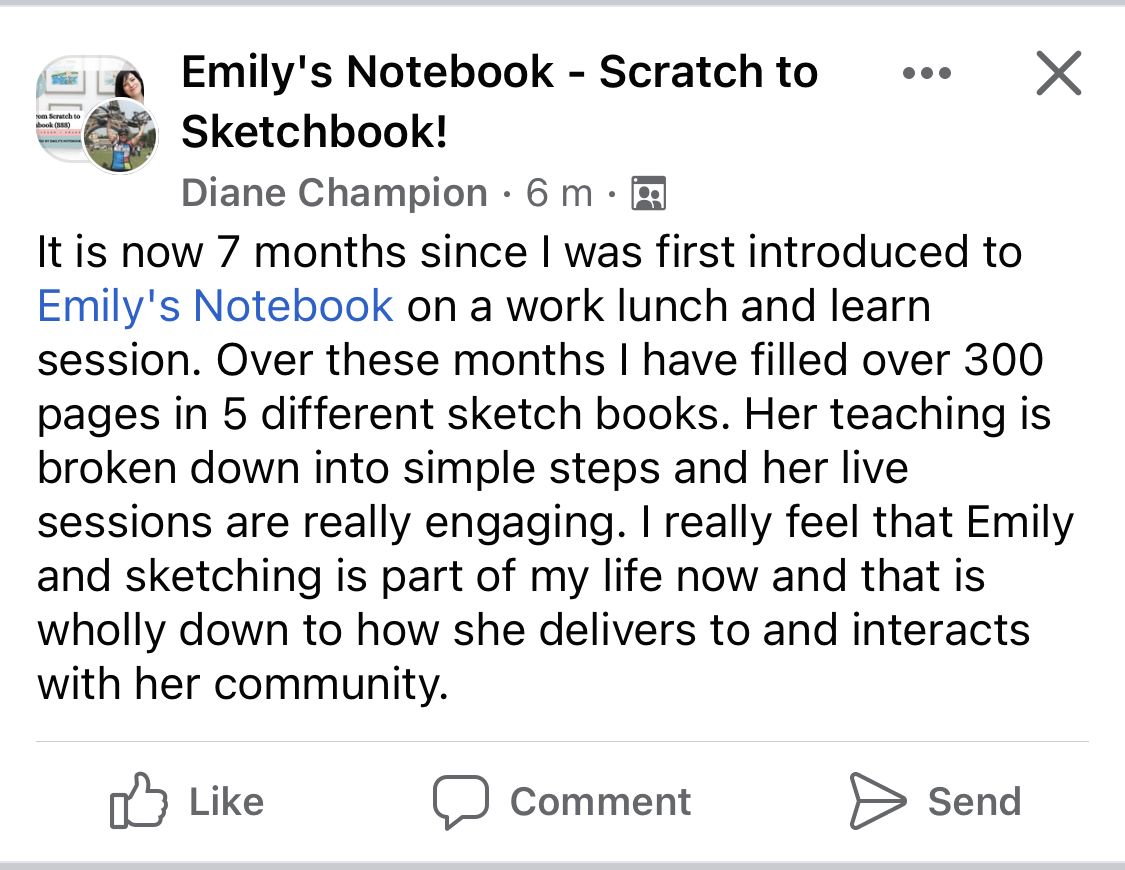Click the post's opening line of text
The width and height of the screenshot is (1125, 870).
(529, 251)
